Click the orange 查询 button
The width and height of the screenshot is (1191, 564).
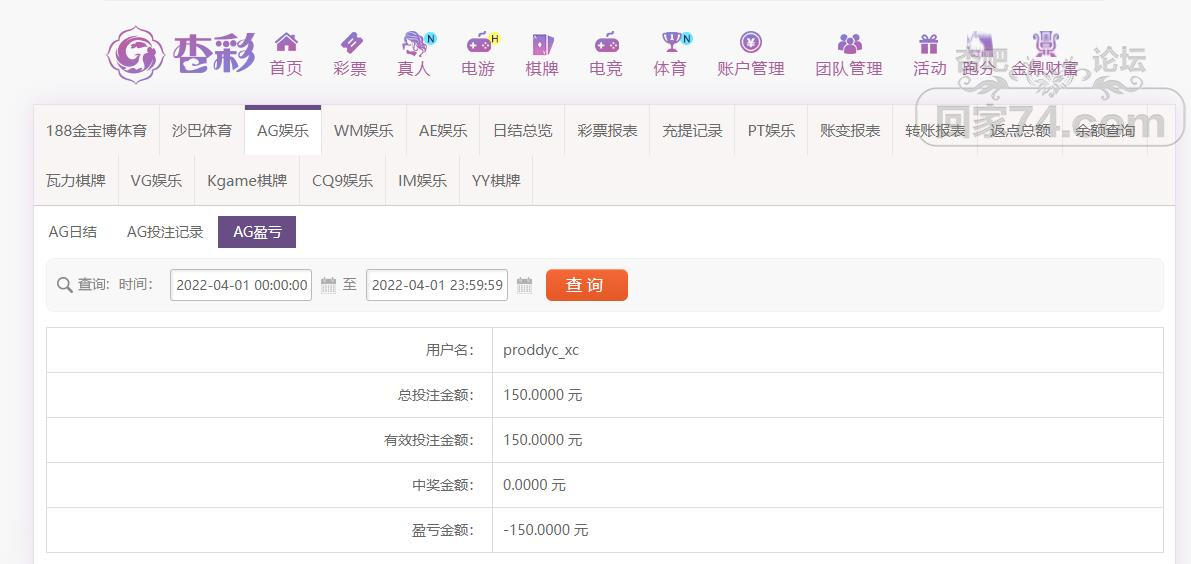586,285
